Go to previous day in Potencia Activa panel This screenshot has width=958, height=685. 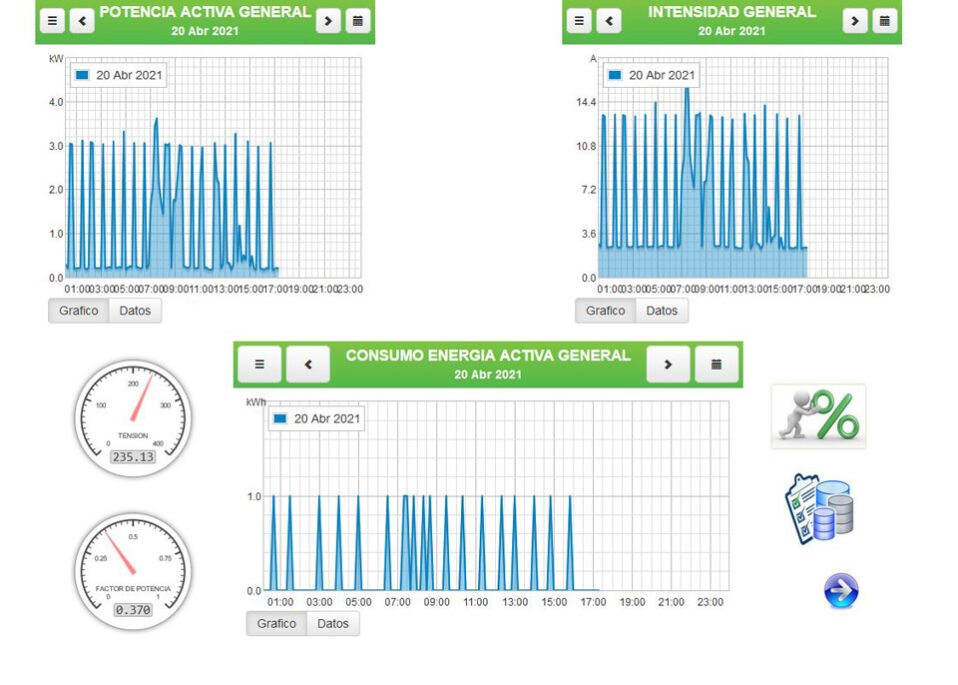[82, 21]
